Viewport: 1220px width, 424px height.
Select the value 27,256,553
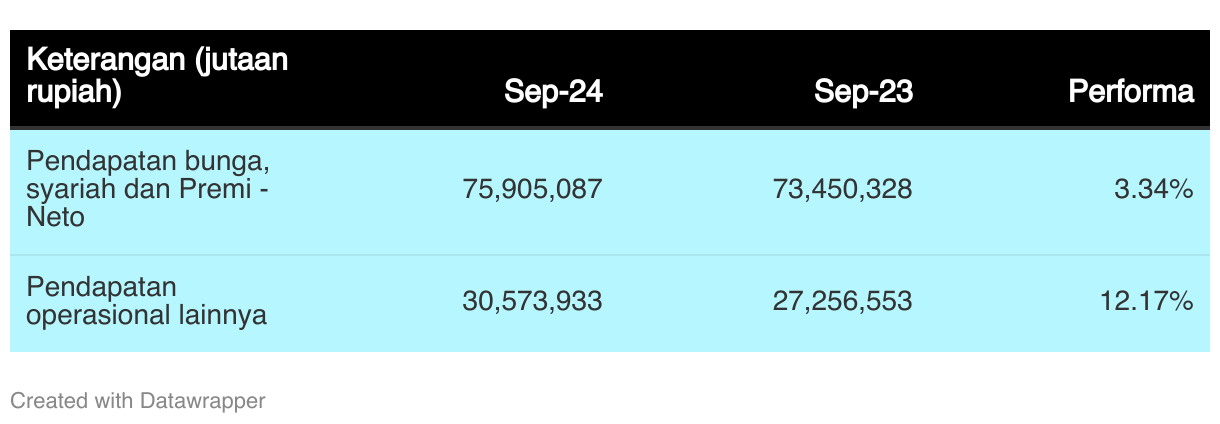pyautogui.click(x=843, y=301)
